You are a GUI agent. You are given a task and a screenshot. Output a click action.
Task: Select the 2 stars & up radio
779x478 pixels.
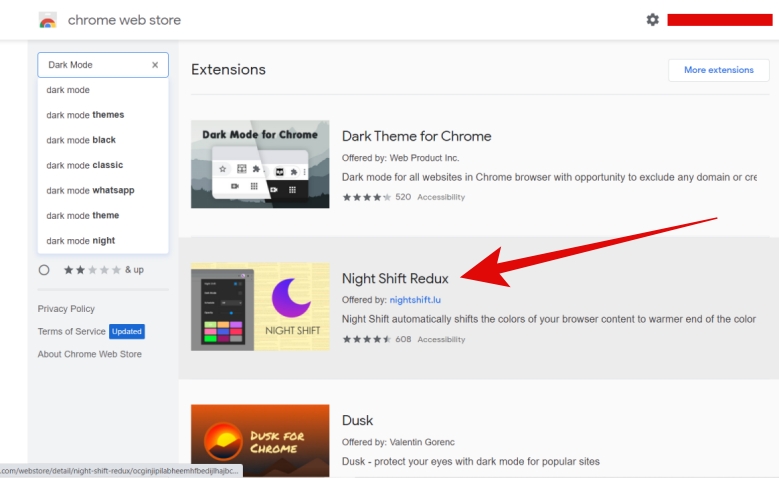pos(44,270)
